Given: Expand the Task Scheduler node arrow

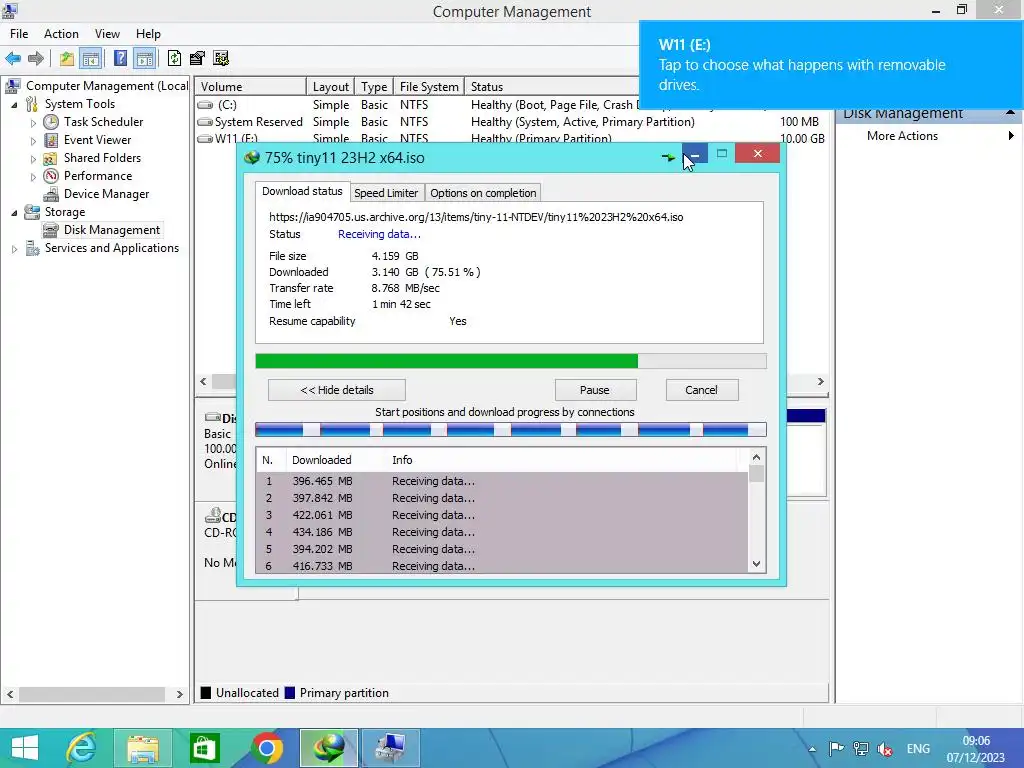Looking at the screenshot, I should coord(33,122).
